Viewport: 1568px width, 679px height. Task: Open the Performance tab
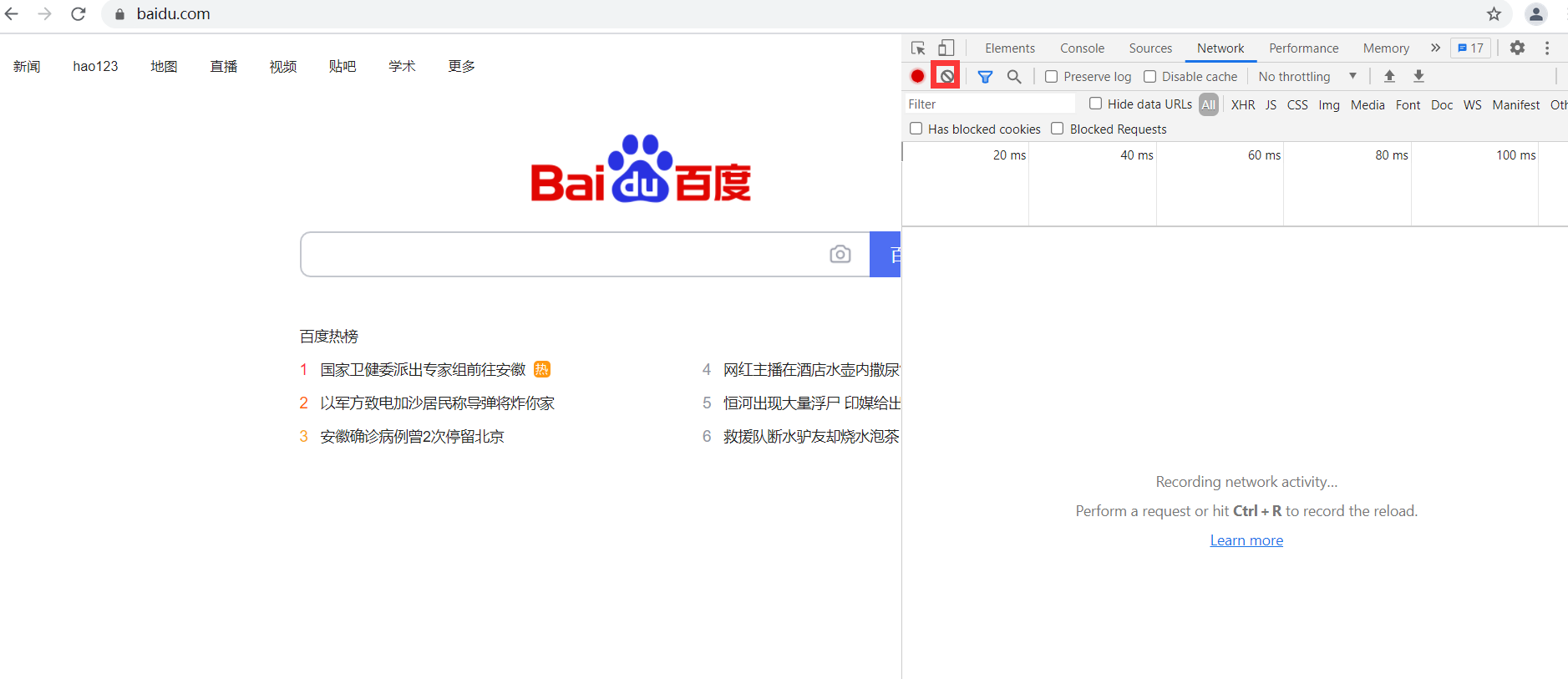[x=1303, y=48]
